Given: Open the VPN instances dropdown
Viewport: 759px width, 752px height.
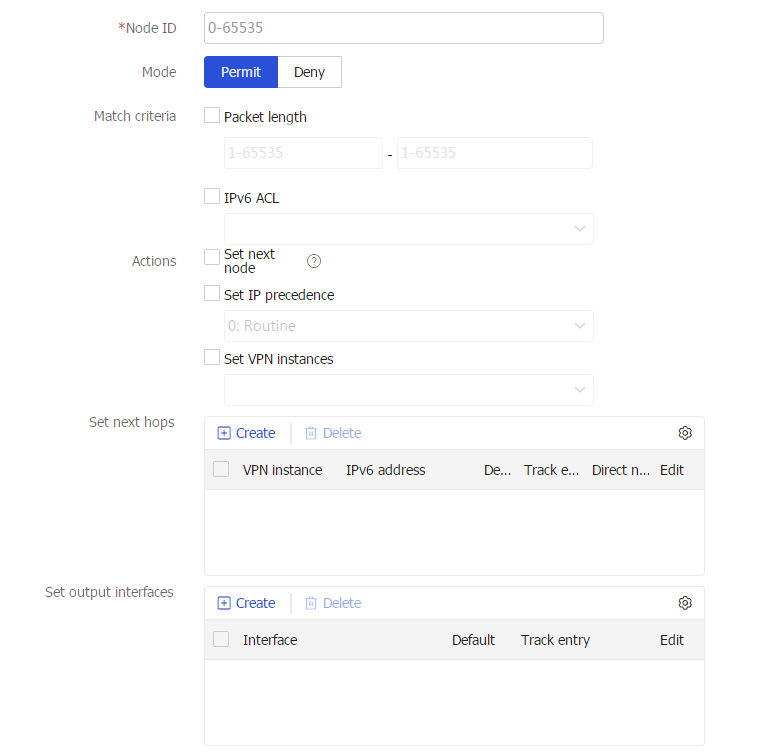Looking at the screenshot, I should pyautogui.click(x=409, y=390).
